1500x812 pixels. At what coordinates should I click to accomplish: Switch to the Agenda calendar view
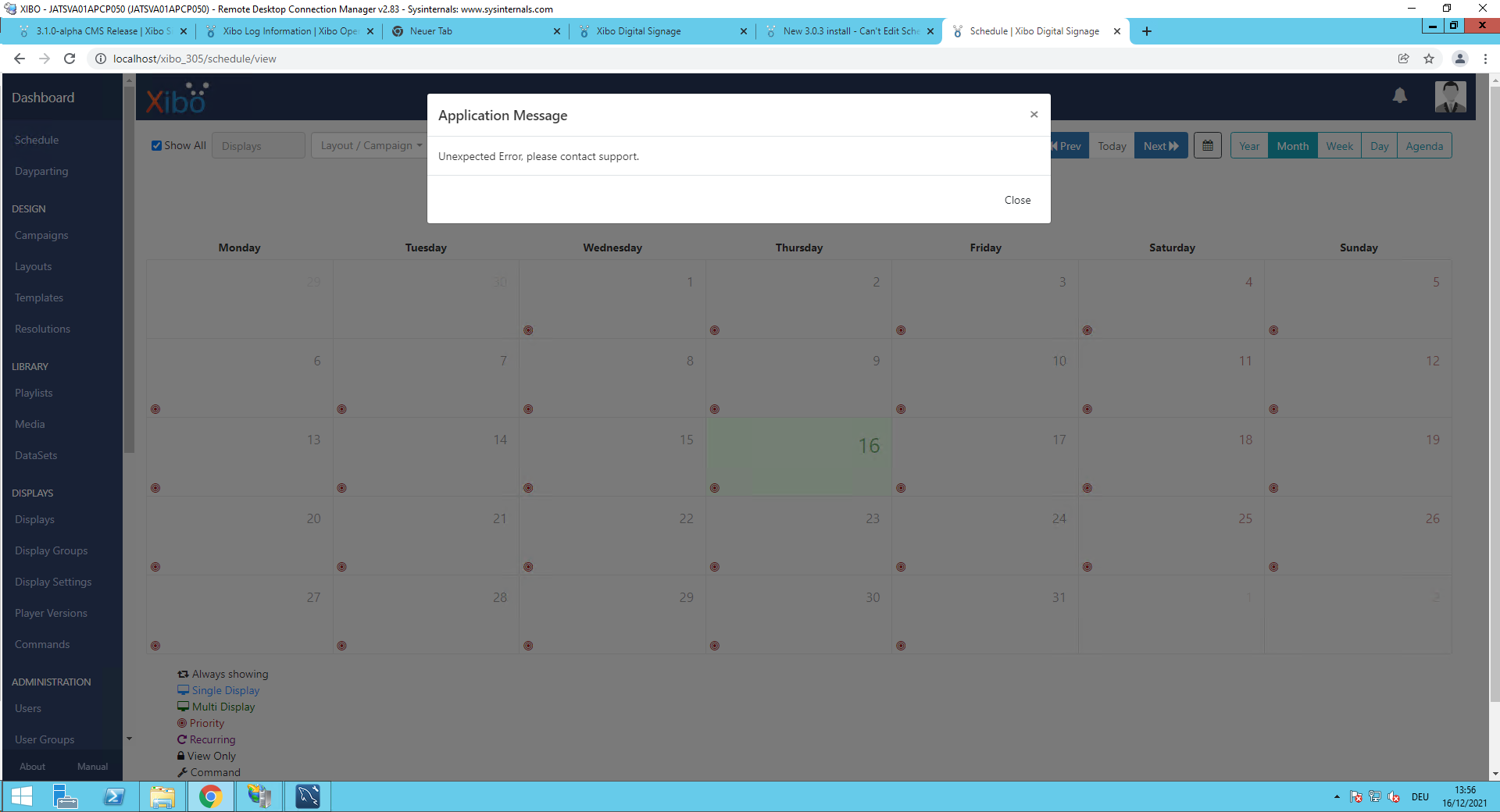coord(1423,146)
